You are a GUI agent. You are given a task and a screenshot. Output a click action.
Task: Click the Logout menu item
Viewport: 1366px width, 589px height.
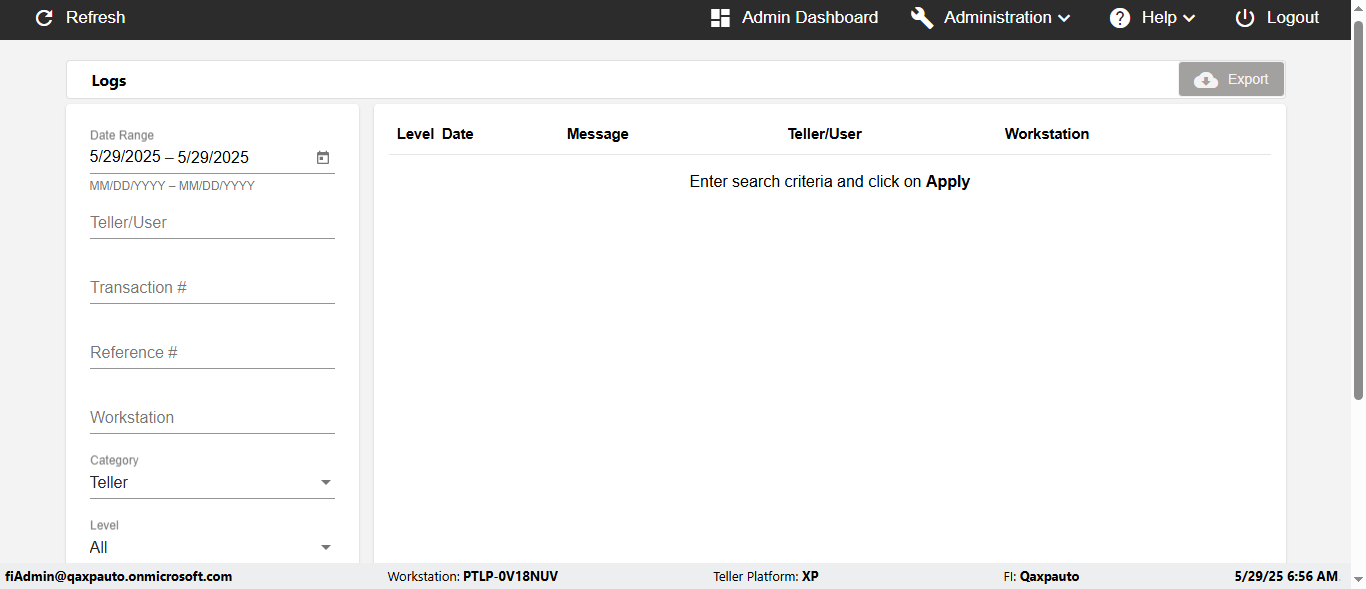[x=1292, y=18]
